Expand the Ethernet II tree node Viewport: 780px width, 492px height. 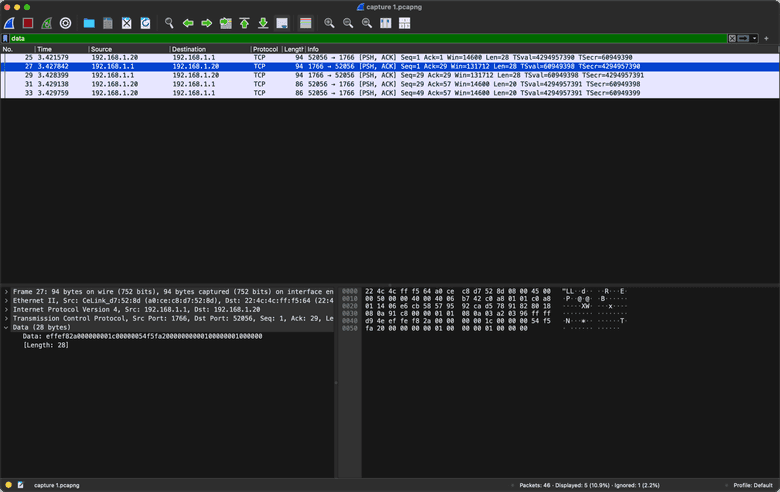click(6, 301)
